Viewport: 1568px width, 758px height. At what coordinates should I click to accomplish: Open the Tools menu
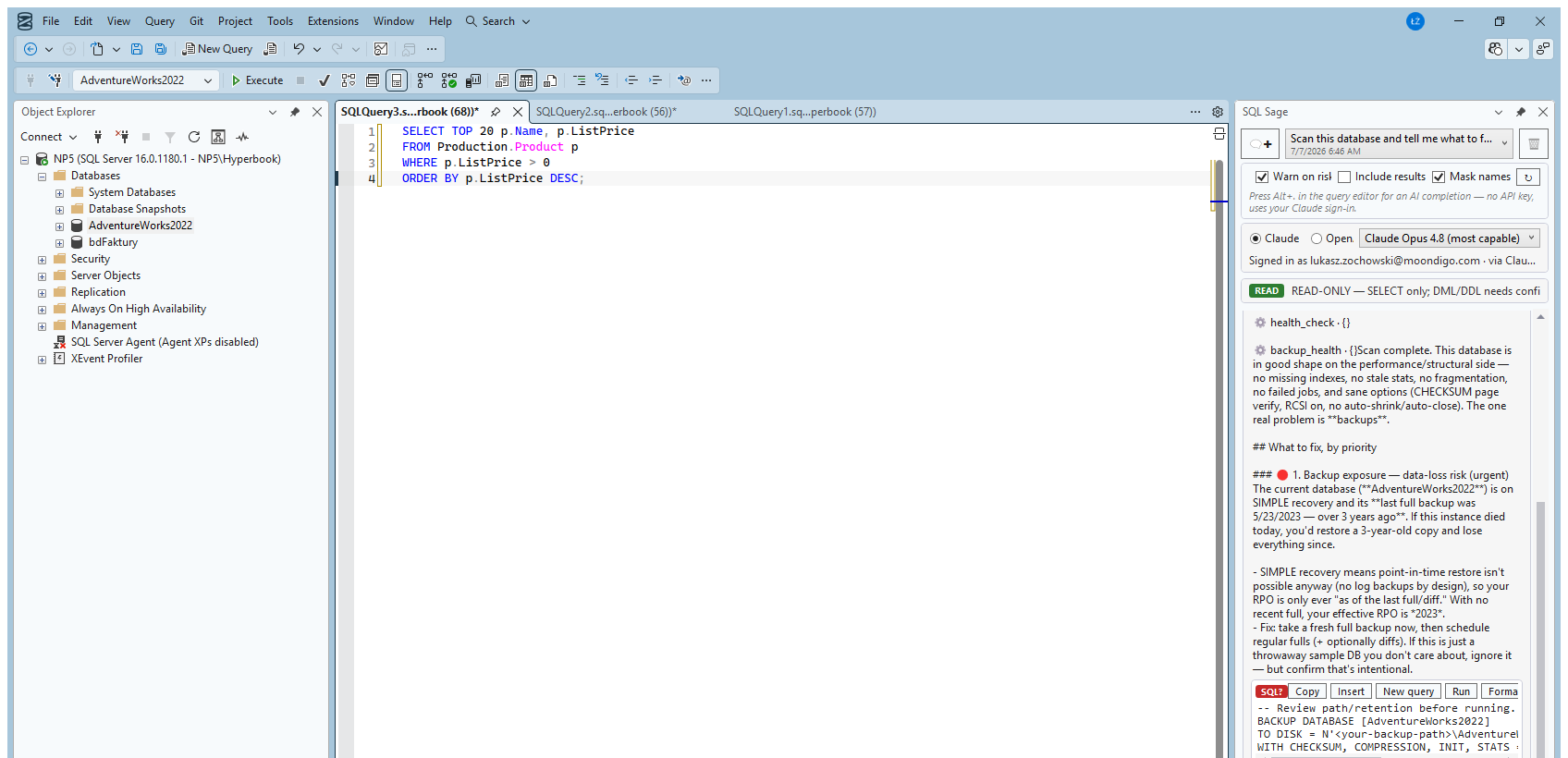pos(280,21)
